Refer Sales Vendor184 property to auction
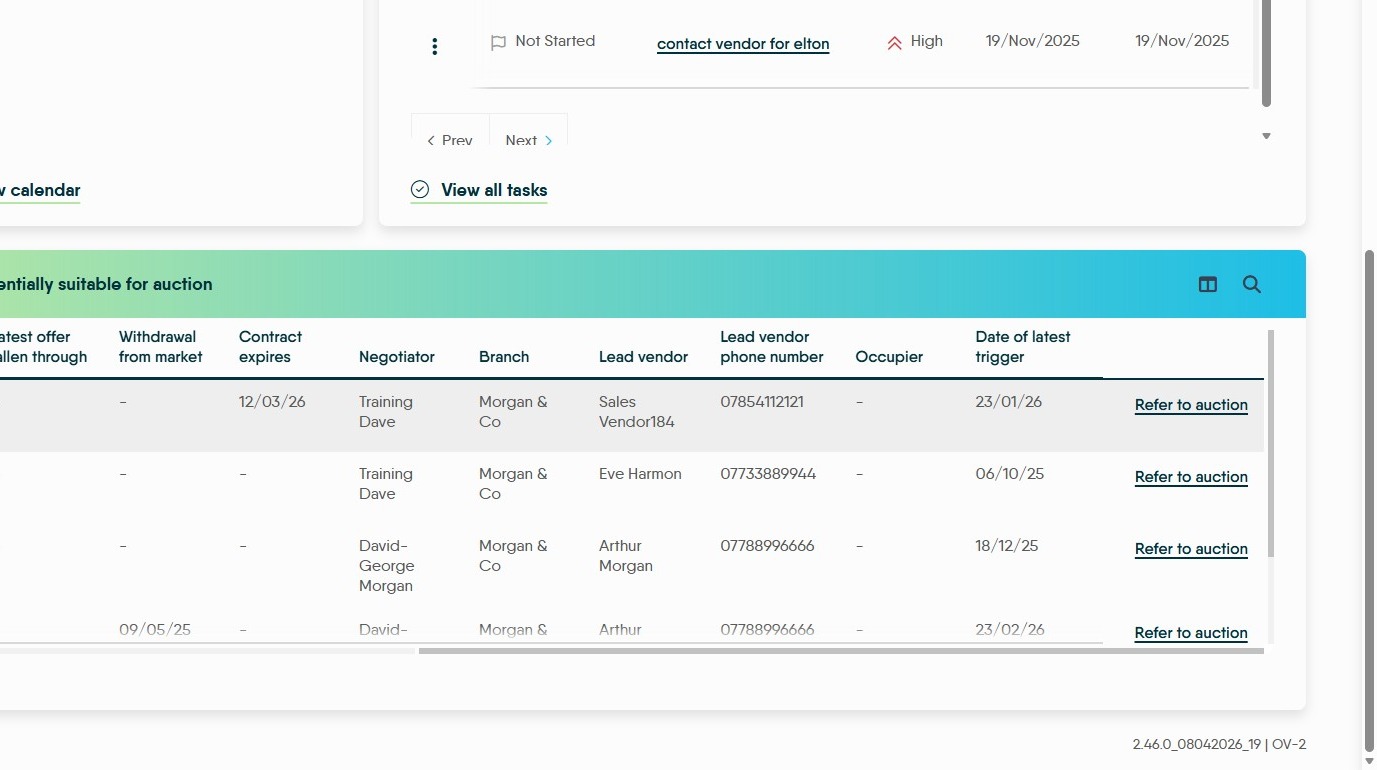Image resolution: width=1377 pixels, height=770 pixels. (x=1191, y=405)
